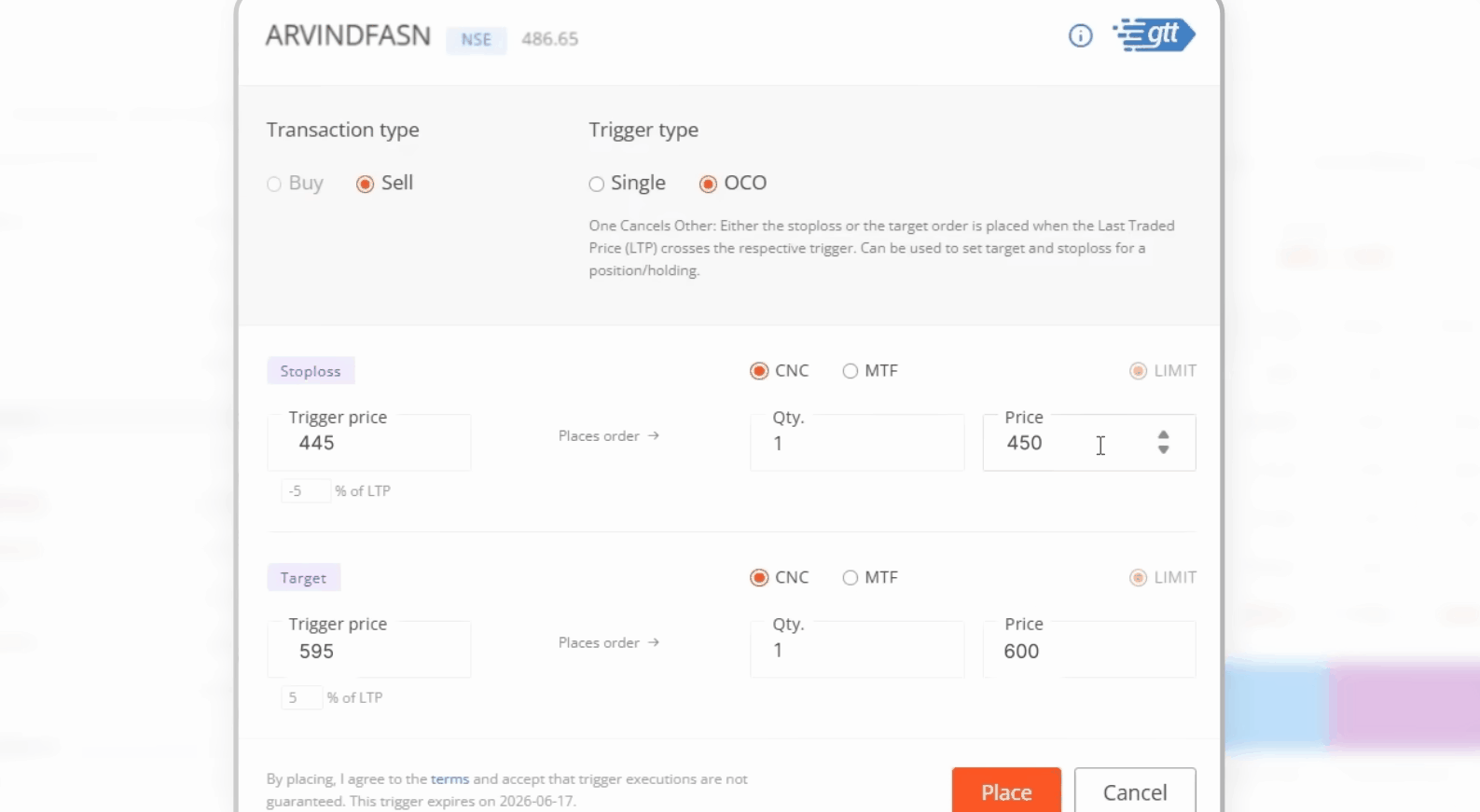Click the Target Qty. input field
The image size is (1480, 812).
tap(856, 651)
